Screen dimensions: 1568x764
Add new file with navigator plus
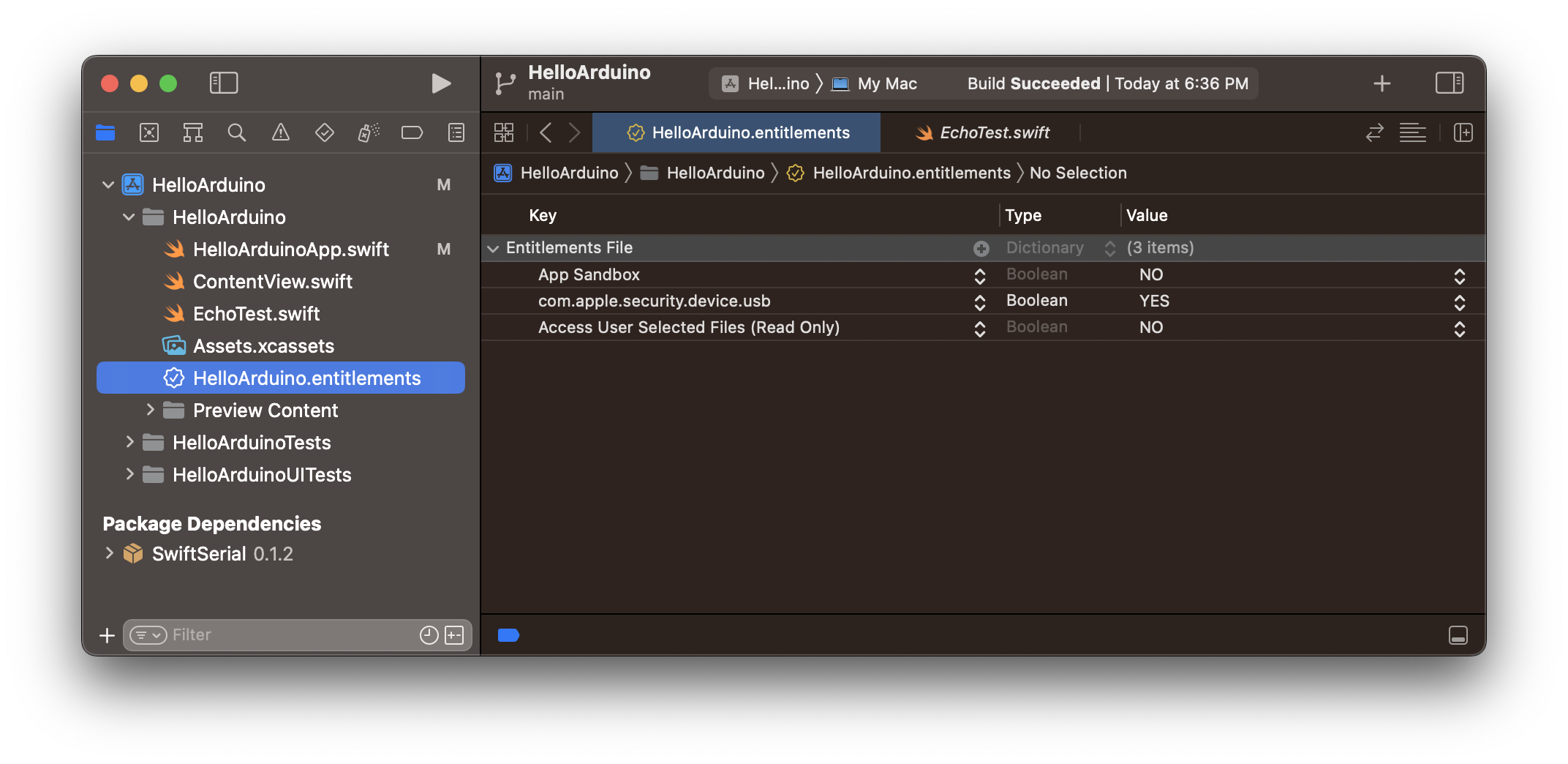(x=108, y=635)
